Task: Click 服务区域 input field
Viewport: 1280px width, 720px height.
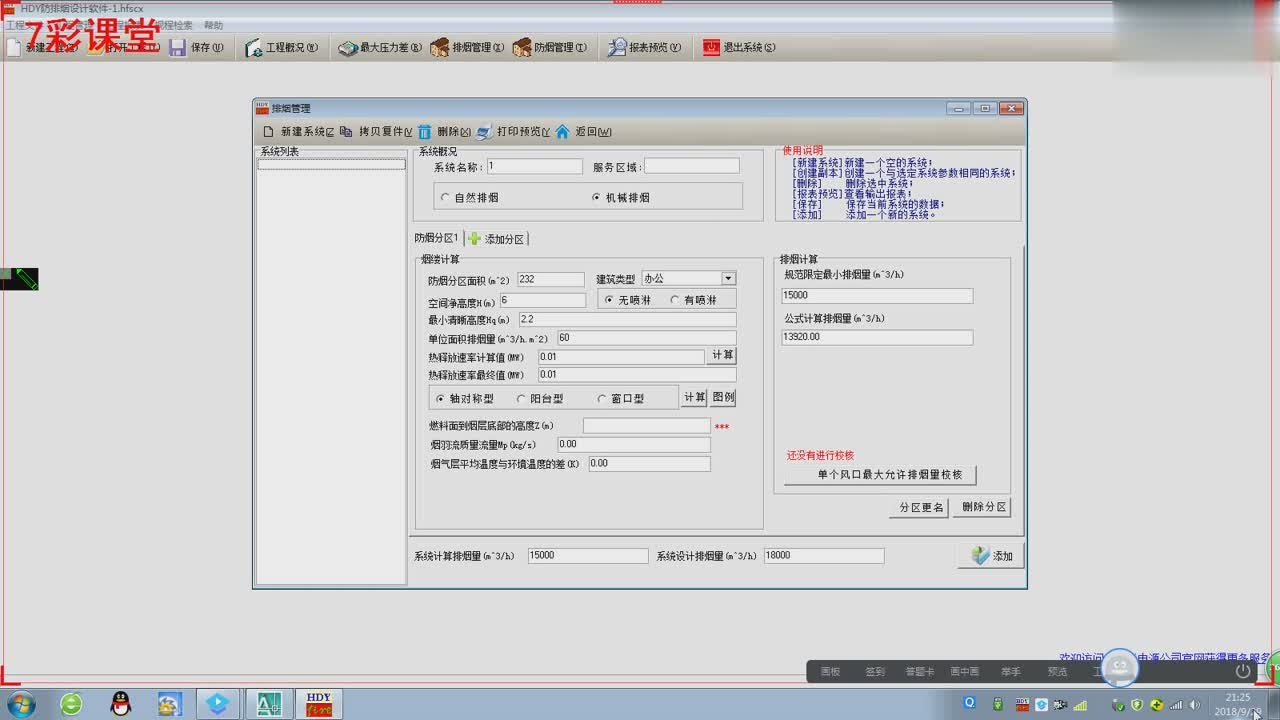Action: 692,167
